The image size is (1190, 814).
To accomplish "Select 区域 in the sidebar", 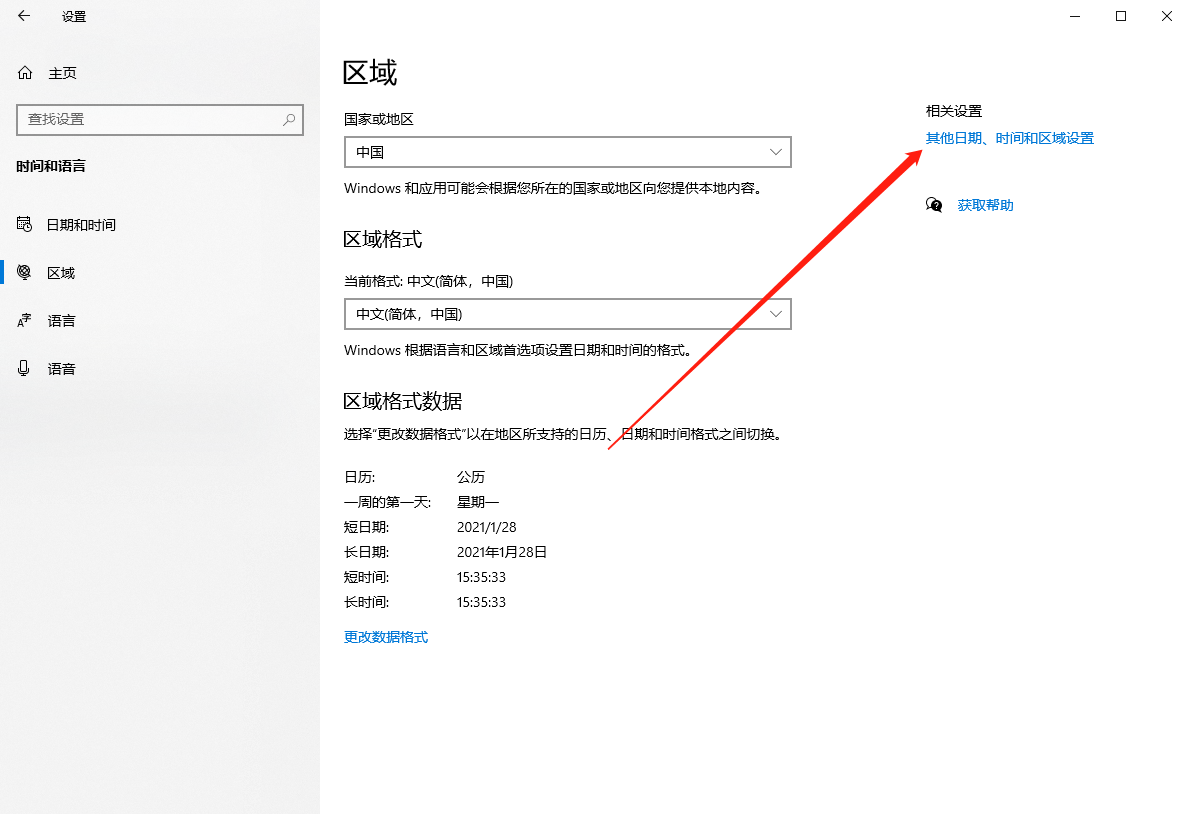I will point(61,272).
